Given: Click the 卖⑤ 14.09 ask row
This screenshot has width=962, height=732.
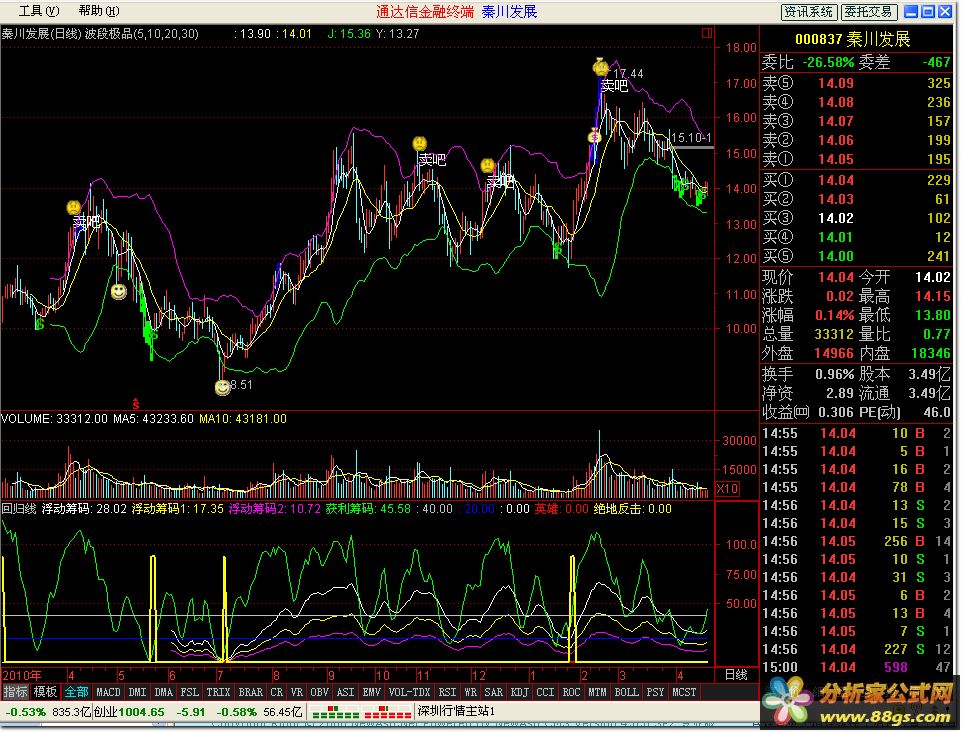Looking at the screenshot, I should pyautogui.click(x=856, y=83).
